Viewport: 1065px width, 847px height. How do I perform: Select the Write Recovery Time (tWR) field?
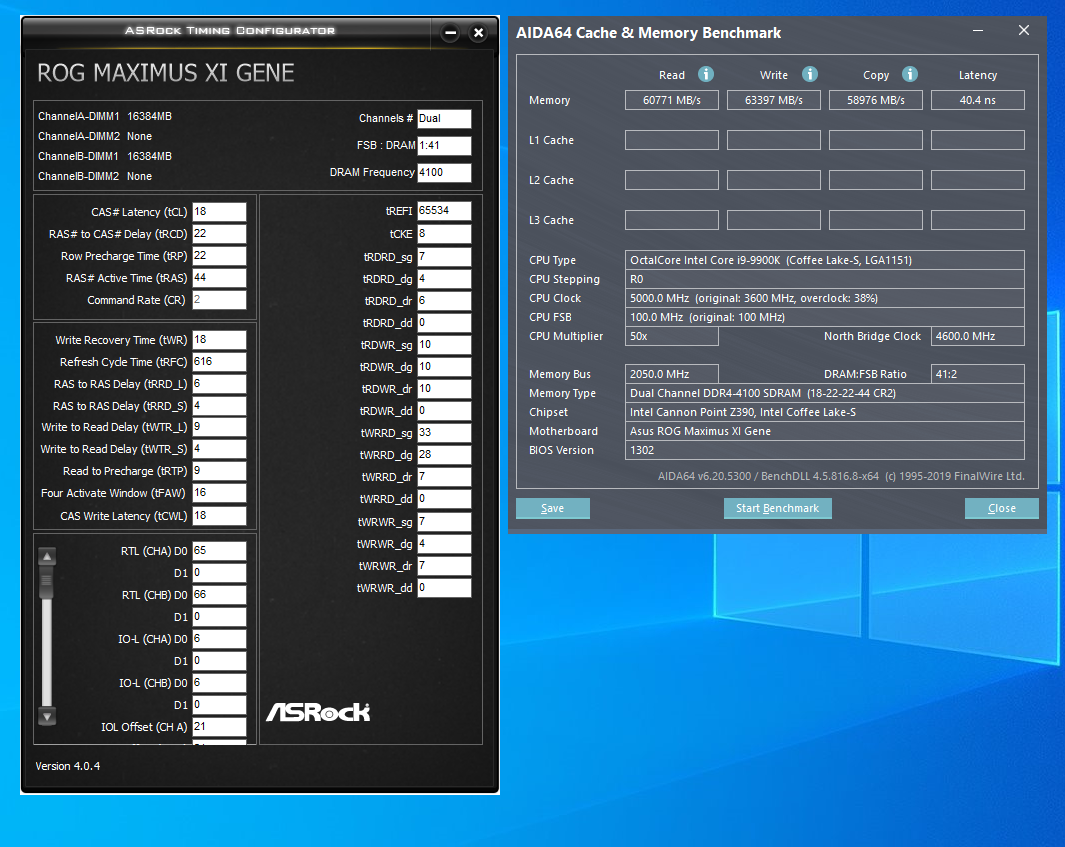[219, 340]
